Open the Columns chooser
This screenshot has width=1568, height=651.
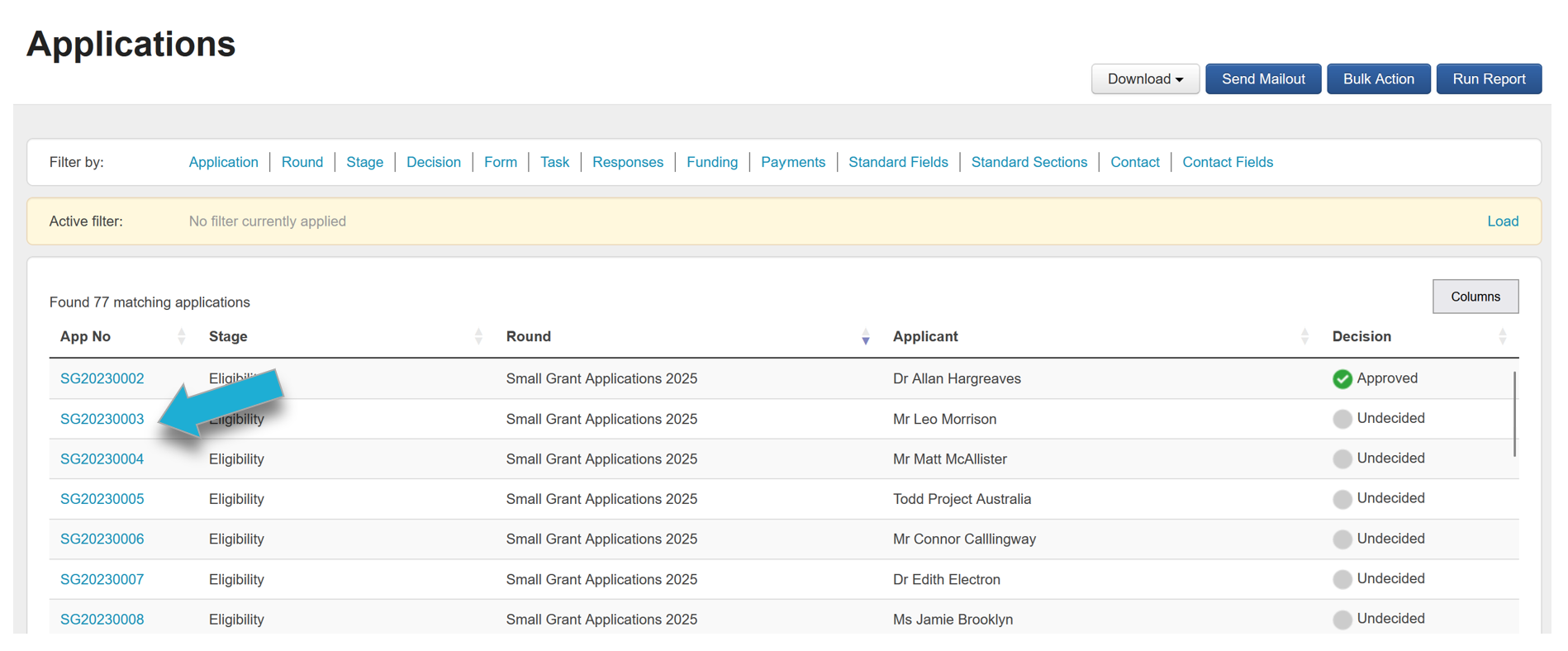click(x=1475, y=297)
